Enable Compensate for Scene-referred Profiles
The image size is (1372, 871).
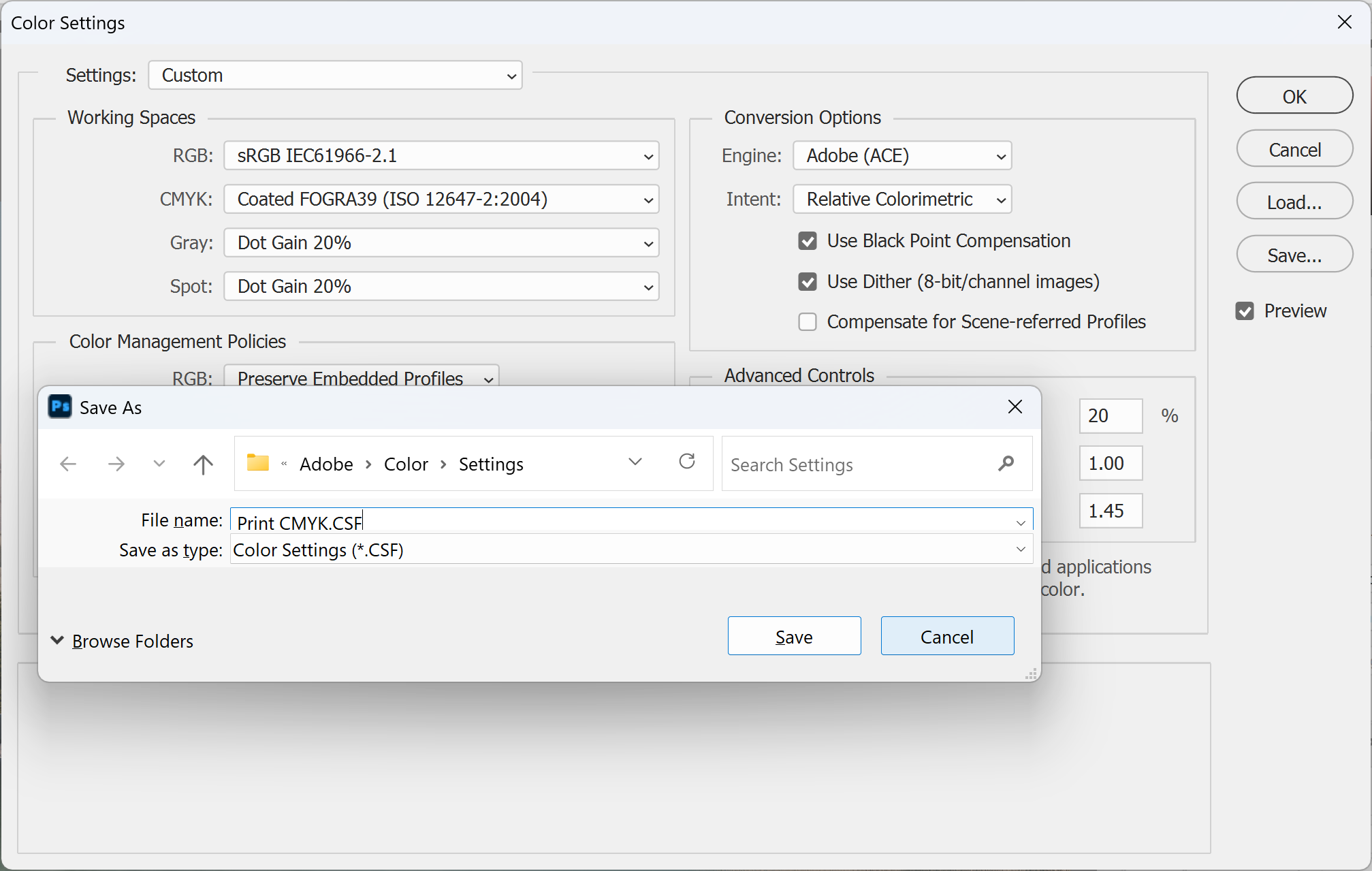point(808,322)
